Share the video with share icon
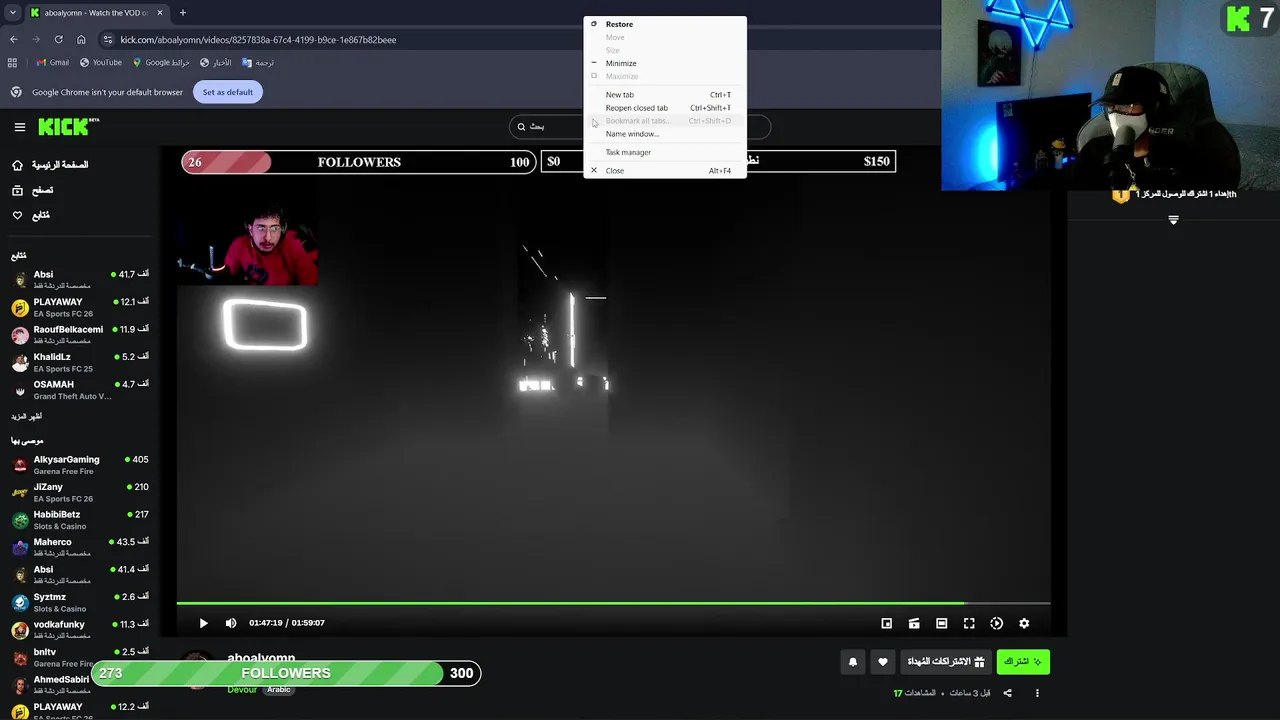 (x=1007, y=693)
